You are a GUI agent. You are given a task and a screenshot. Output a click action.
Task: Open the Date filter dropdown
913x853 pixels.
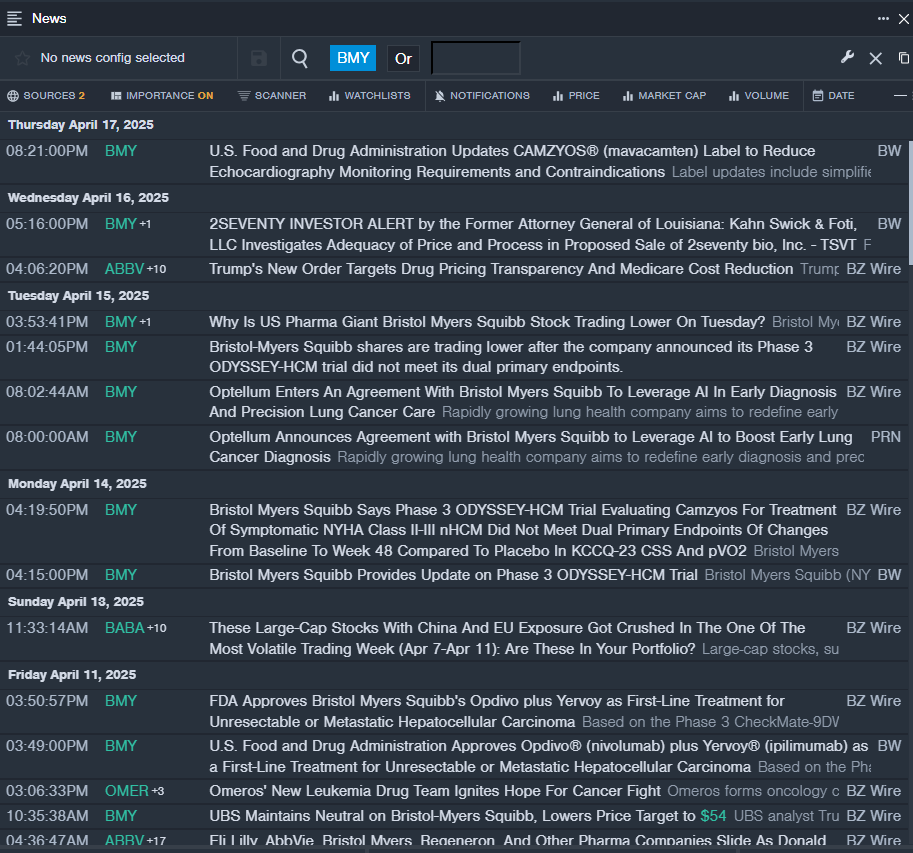click(833, 96)
